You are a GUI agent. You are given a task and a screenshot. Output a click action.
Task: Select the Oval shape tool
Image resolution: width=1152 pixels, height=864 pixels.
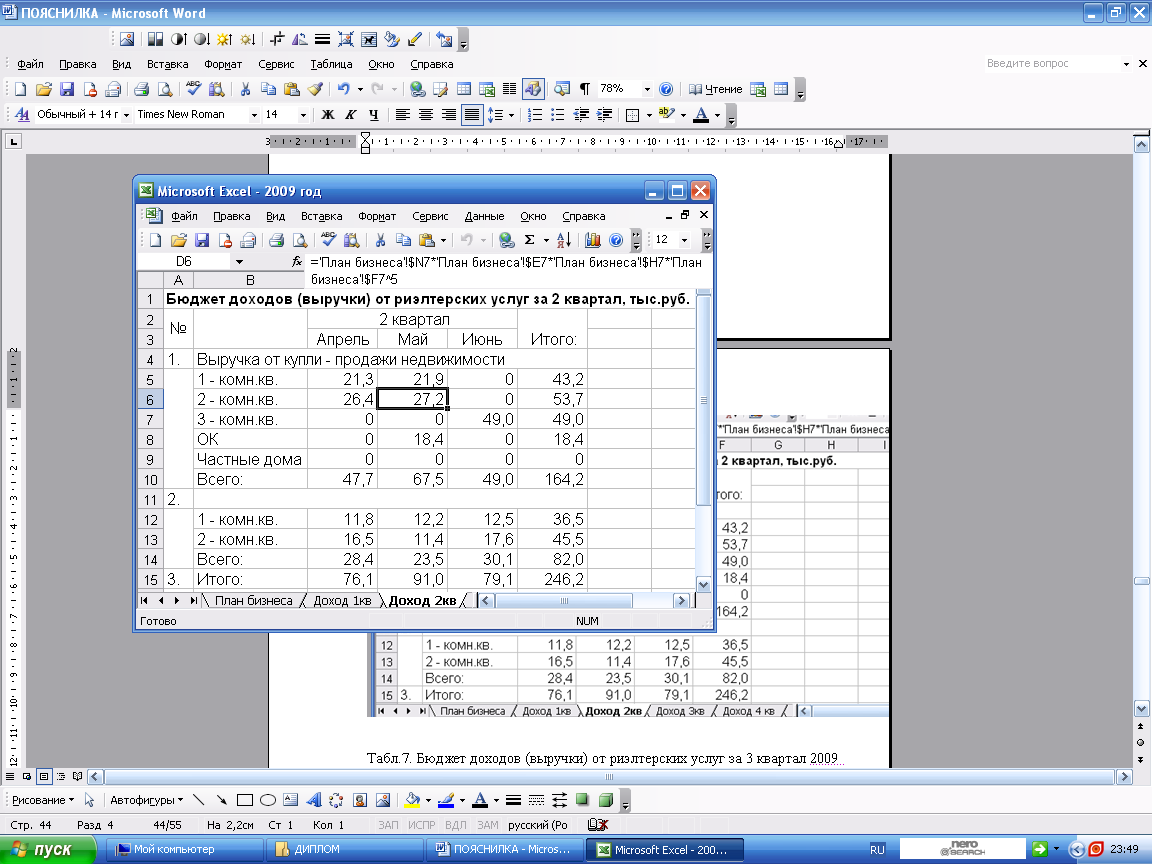point(268,800)
